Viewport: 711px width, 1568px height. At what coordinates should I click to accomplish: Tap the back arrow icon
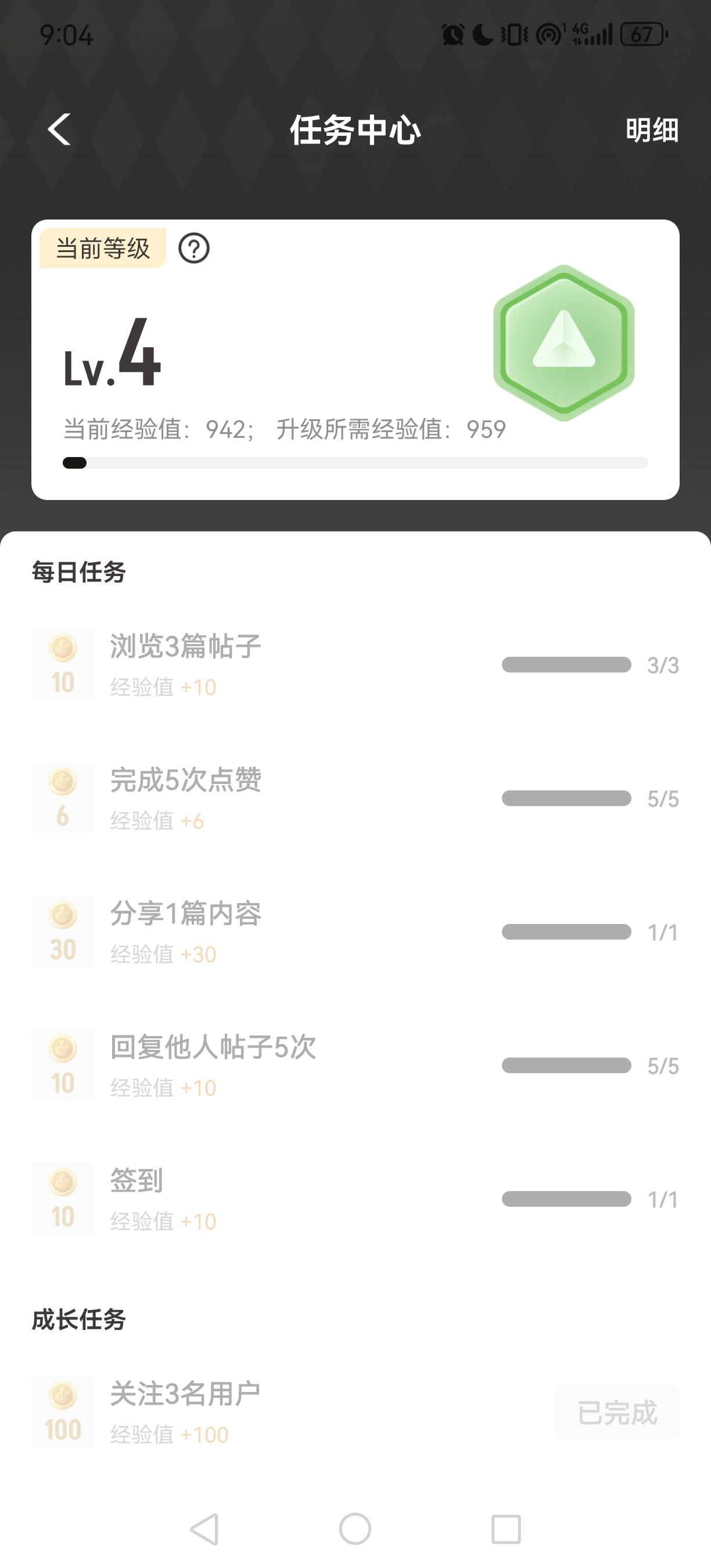[59, 130]
